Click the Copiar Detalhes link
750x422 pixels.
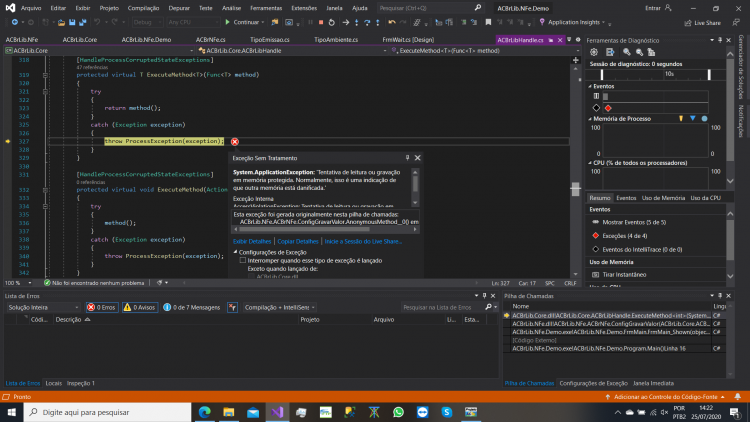[x=298, y=241]
